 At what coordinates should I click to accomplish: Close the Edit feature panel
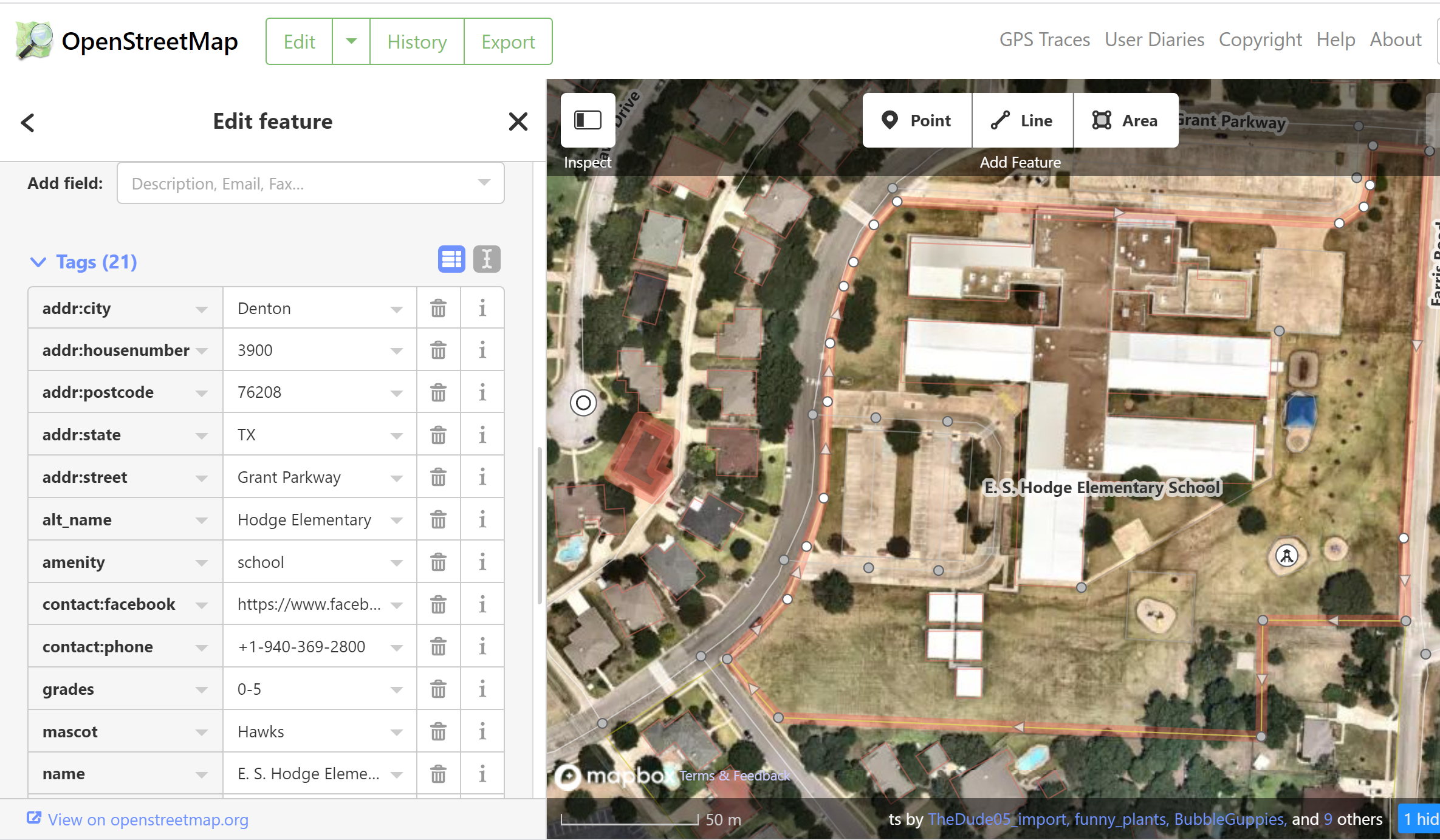point(518,121)
